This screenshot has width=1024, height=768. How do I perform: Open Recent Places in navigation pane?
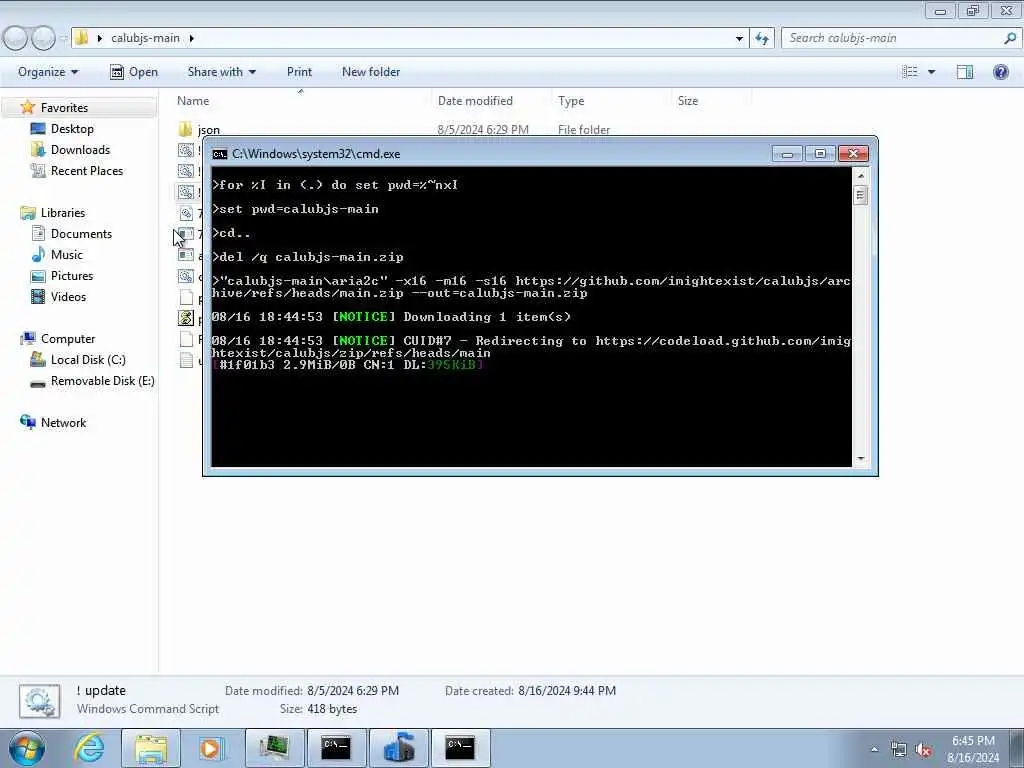(87, 170)
